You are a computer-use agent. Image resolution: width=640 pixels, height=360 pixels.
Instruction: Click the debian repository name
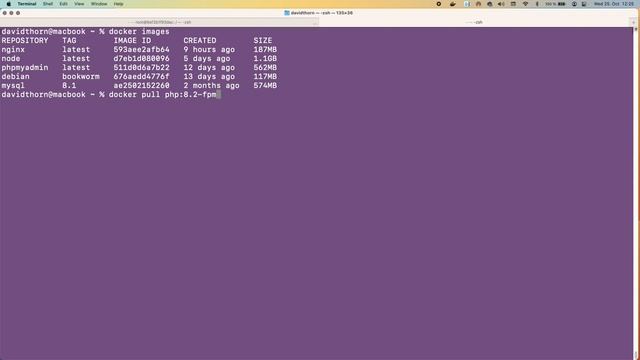16,76
